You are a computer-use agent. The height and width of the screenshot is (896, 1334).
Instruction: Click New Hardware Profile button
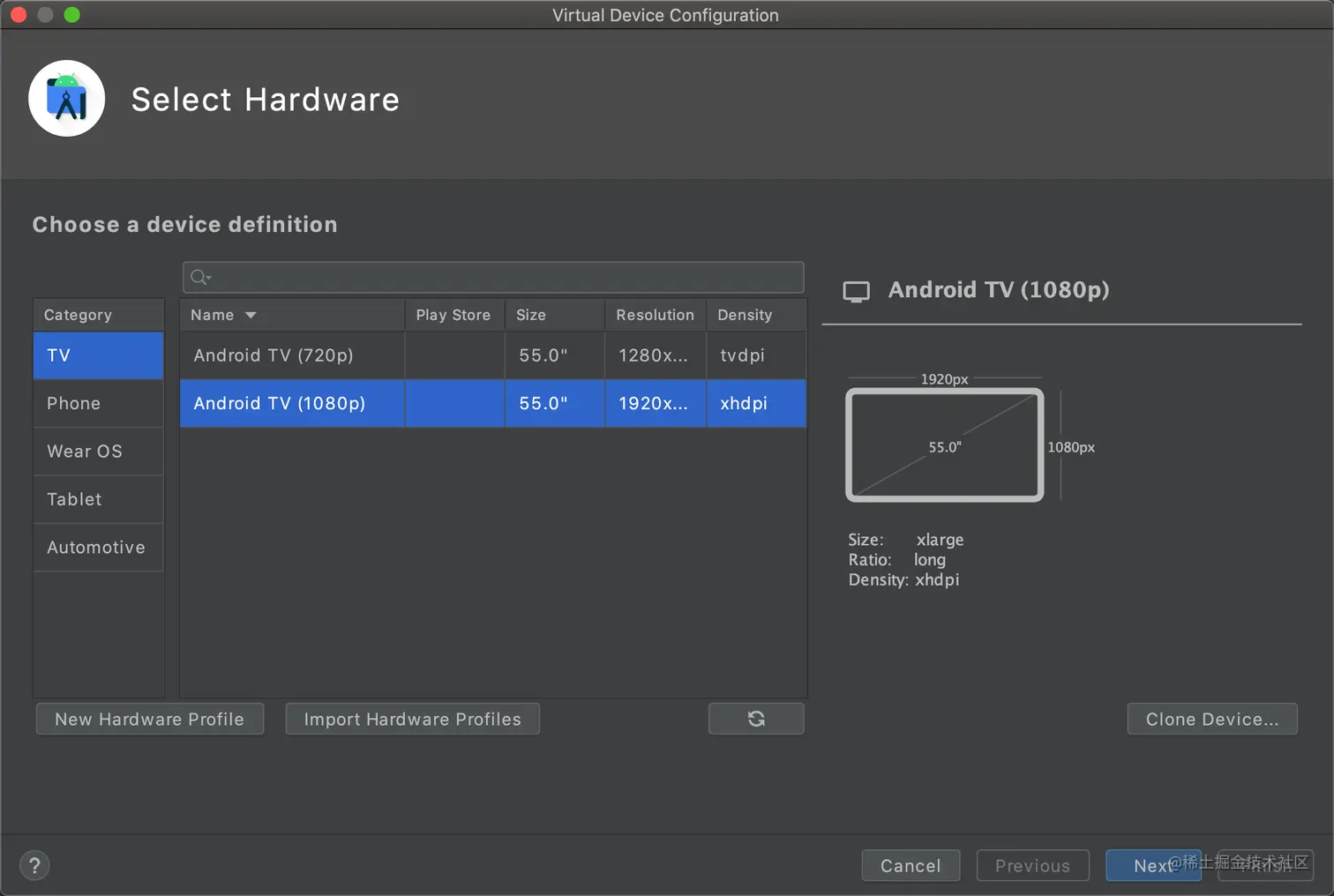coord(150,719)
